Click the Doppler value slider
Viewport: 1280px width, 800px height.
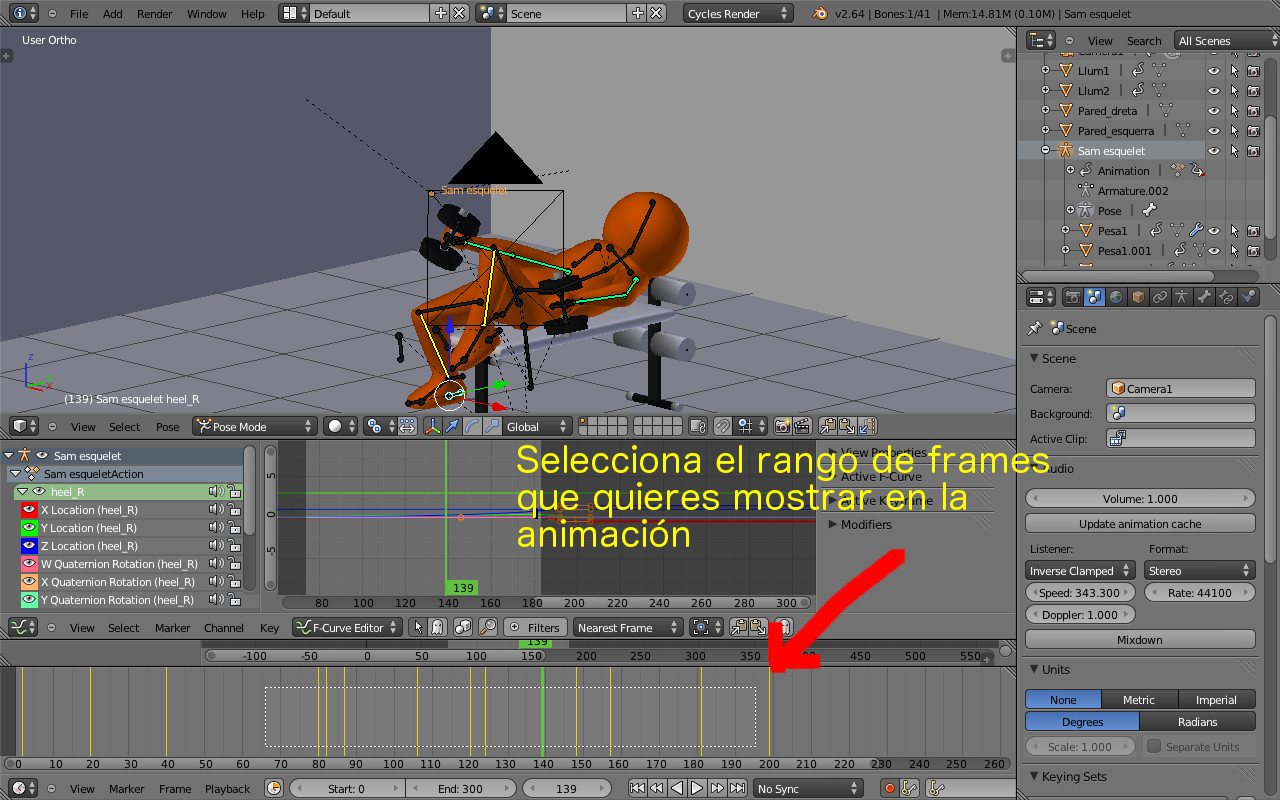1080,615
